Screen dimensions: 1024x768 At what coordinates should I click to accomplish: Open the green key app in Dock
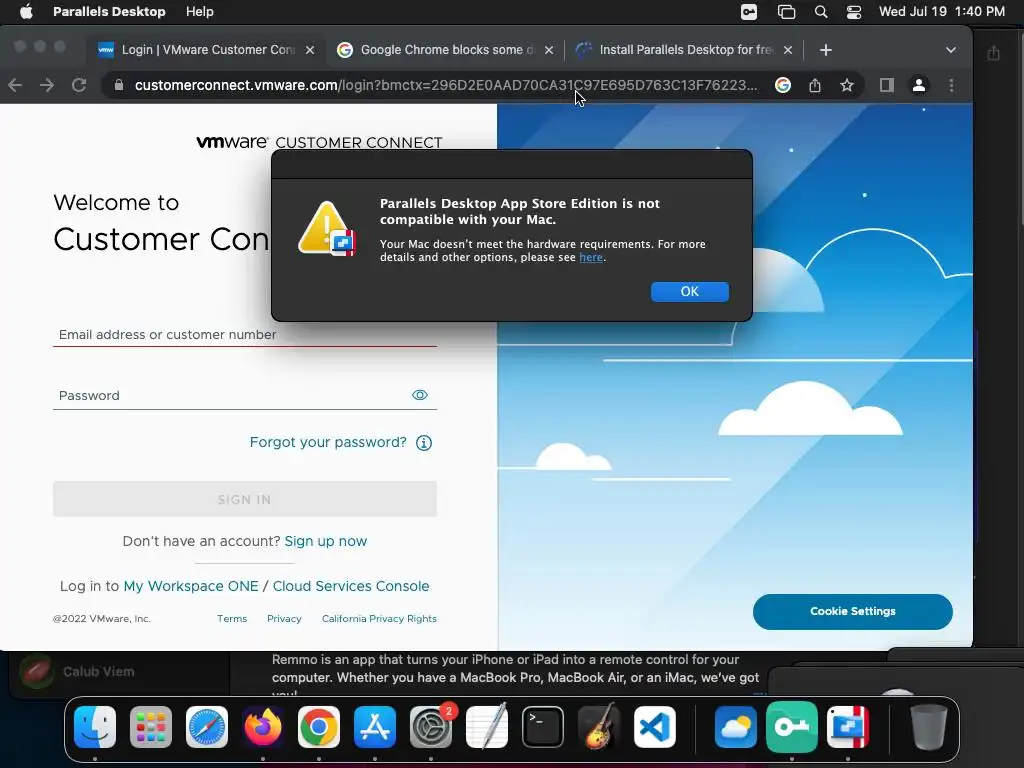click(792, 726)
